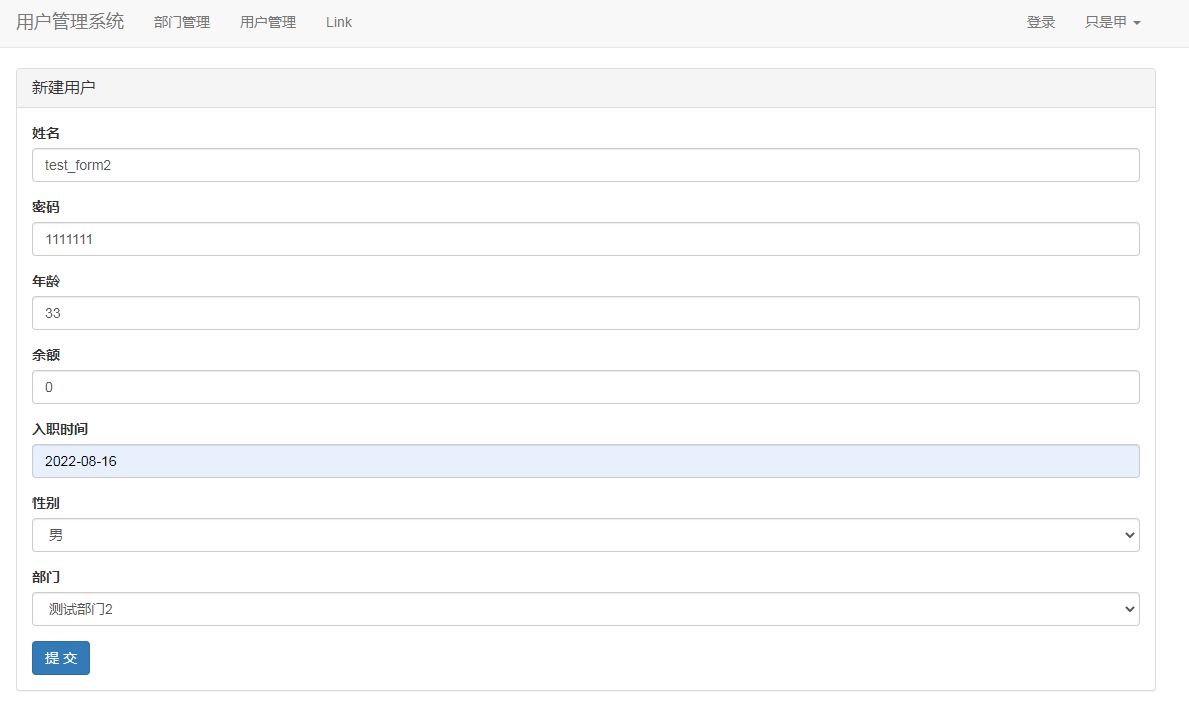Image resolution: width=1189 pixels, height=714 pixels.
Task: Click into the 密码 field
Action: [x=585, y=240]
